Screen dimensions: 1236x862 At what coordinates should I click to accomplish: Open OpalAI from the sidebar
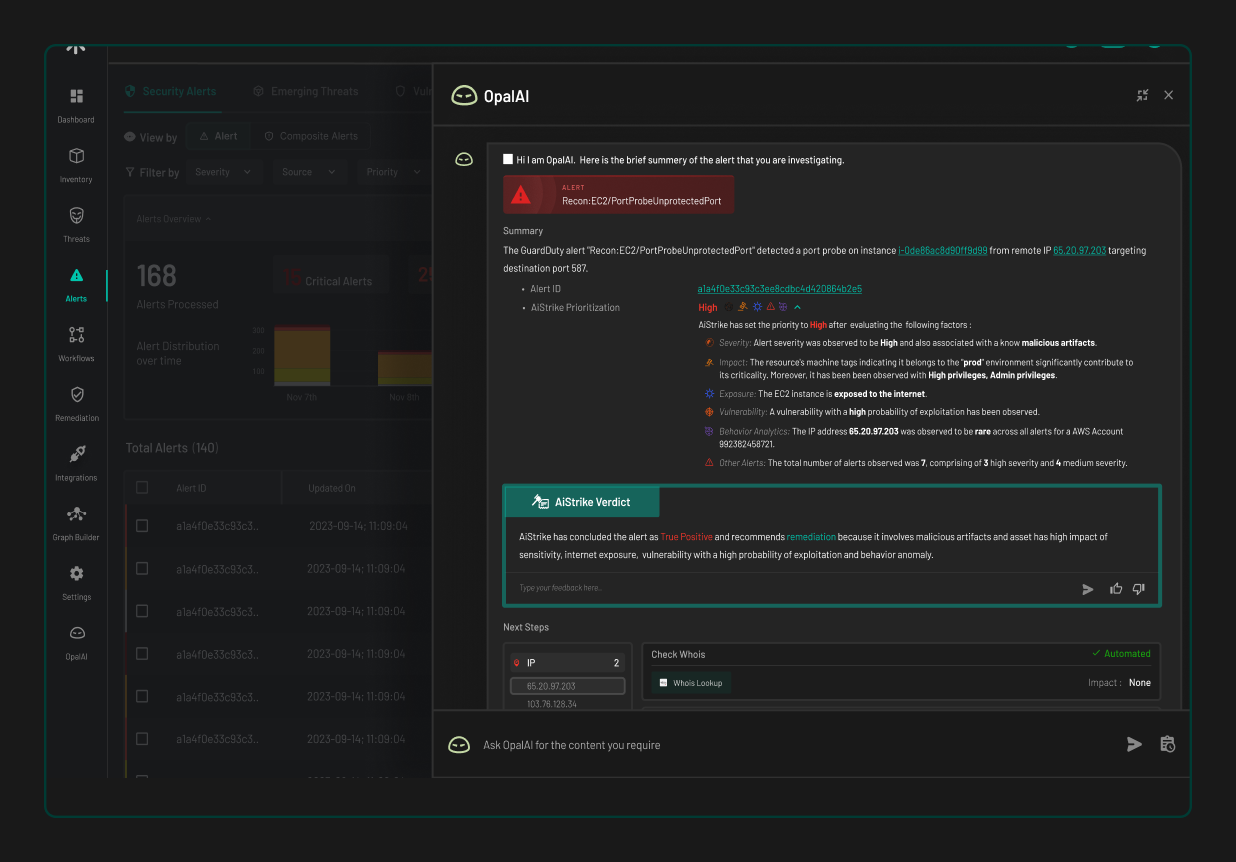(76, 633)
